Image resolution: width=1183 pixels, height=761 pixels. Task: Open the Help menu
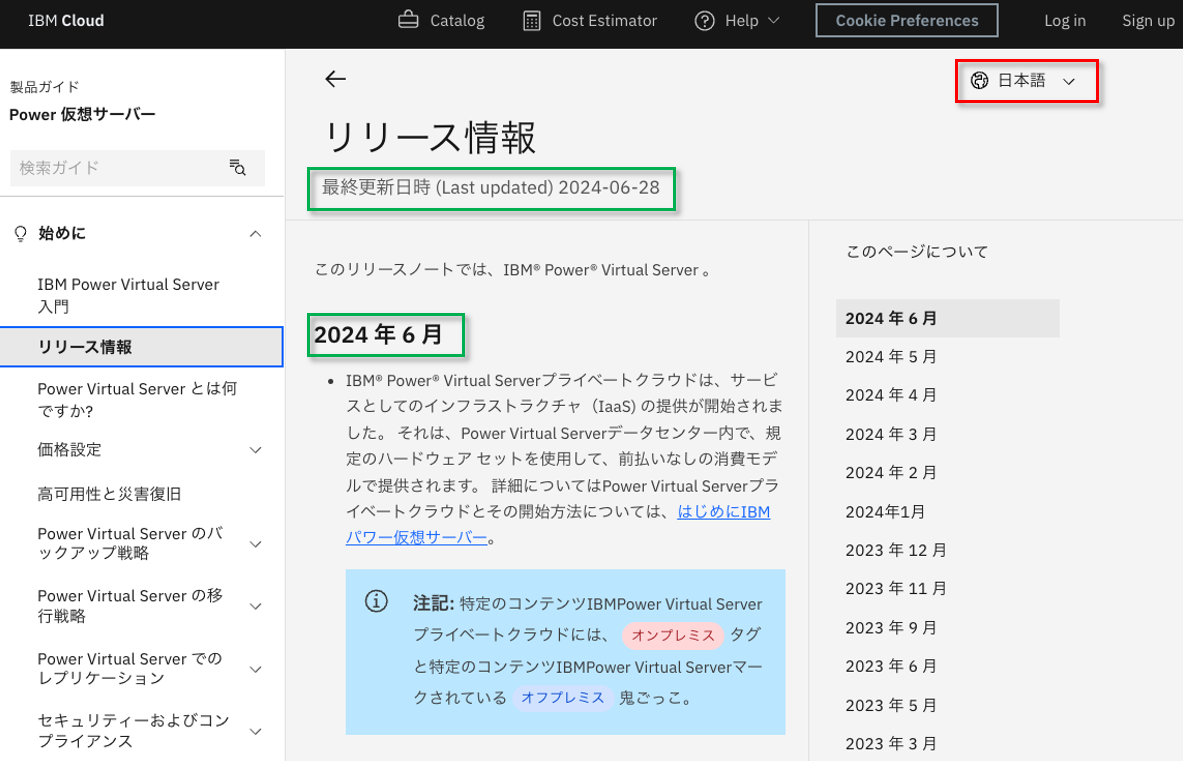point(736,20)
